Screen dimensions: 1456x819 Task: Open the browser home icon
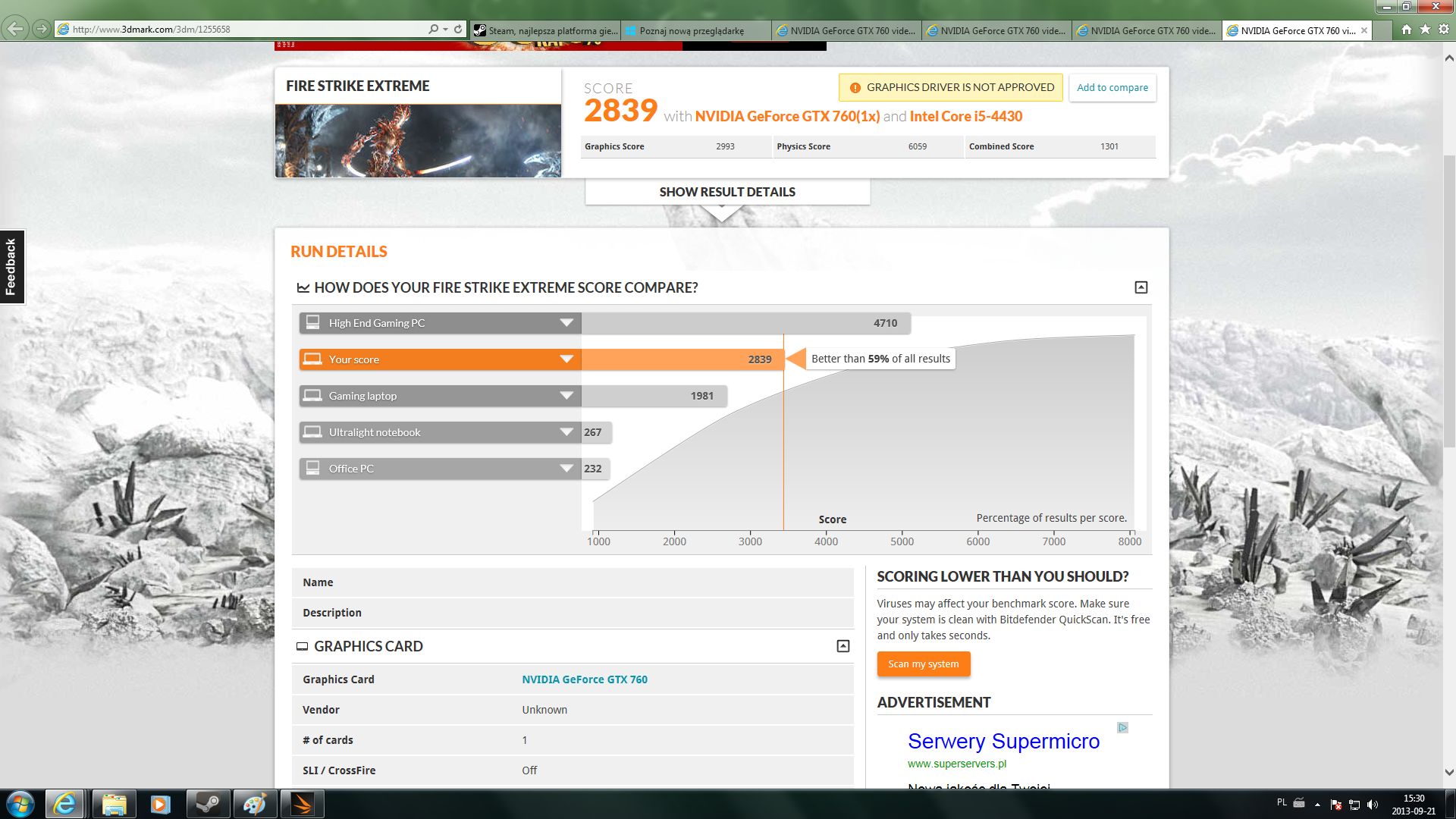(1407, 29)
